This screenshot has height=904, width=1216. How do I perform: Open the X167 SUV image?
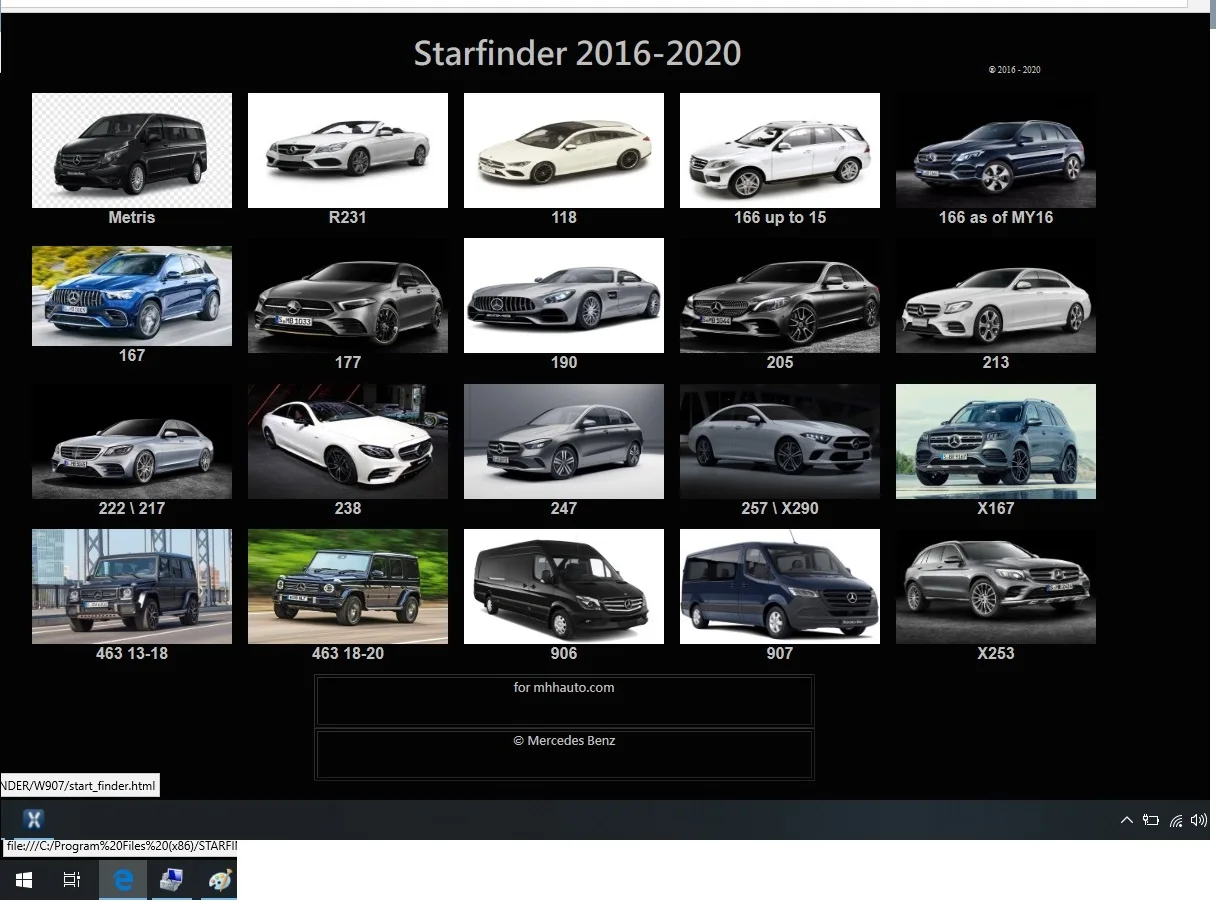(996, 442)
